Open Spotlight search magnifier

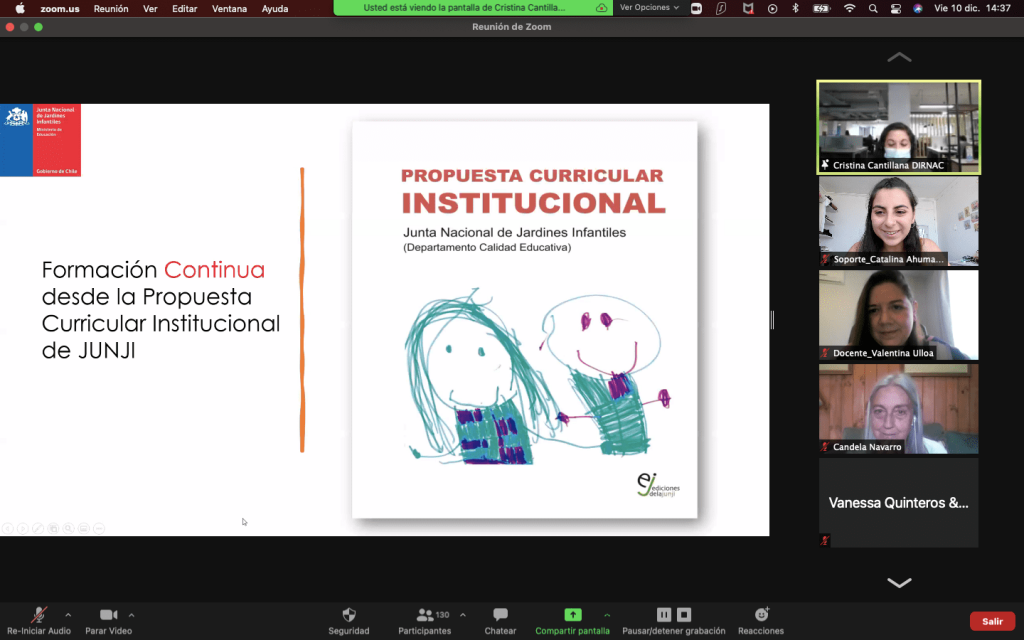click(873, 8)
